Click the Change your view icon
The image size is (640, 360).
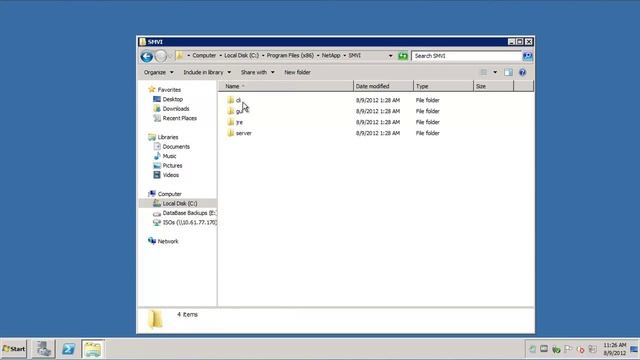(x=483, y=72)
